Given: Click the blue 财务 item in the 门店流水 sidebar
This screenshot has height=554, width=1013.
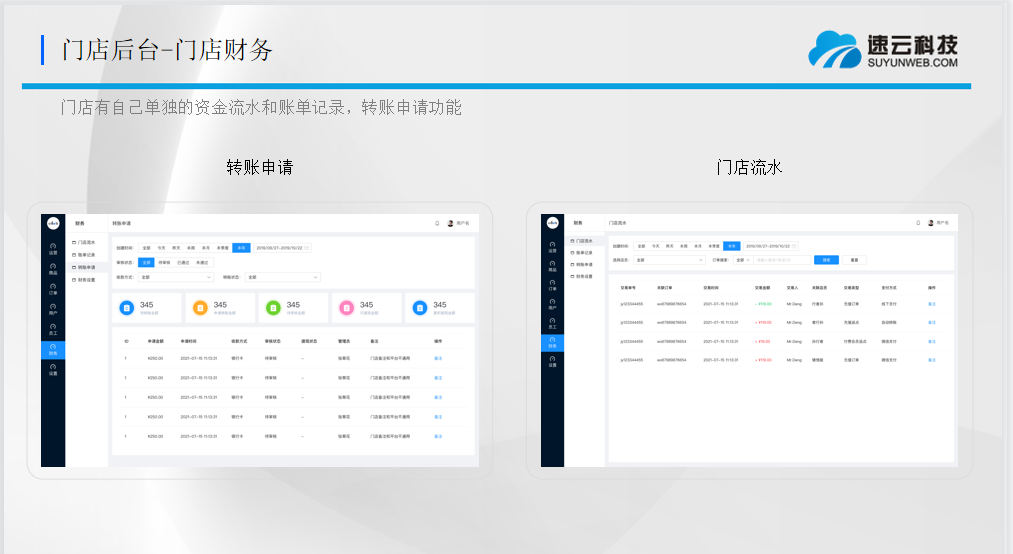Looking at the screenshot, I should click(553, 343).
